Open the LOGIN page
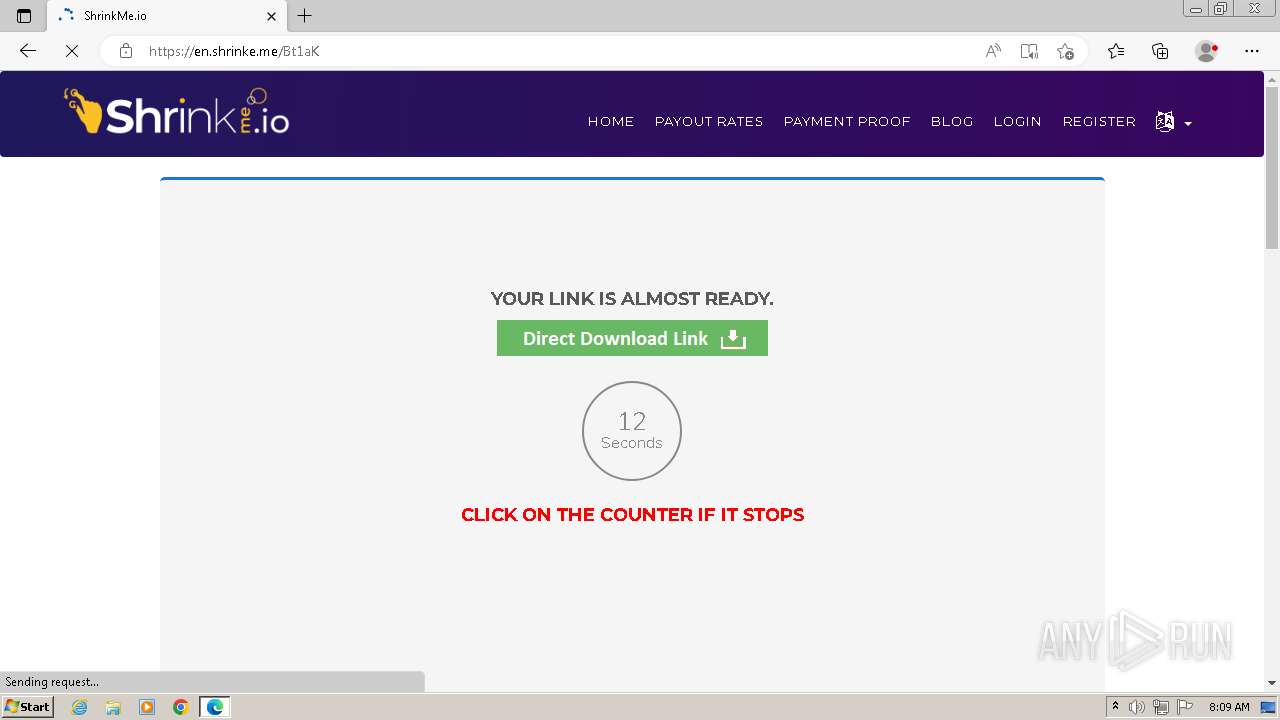 coord(1018,121)
